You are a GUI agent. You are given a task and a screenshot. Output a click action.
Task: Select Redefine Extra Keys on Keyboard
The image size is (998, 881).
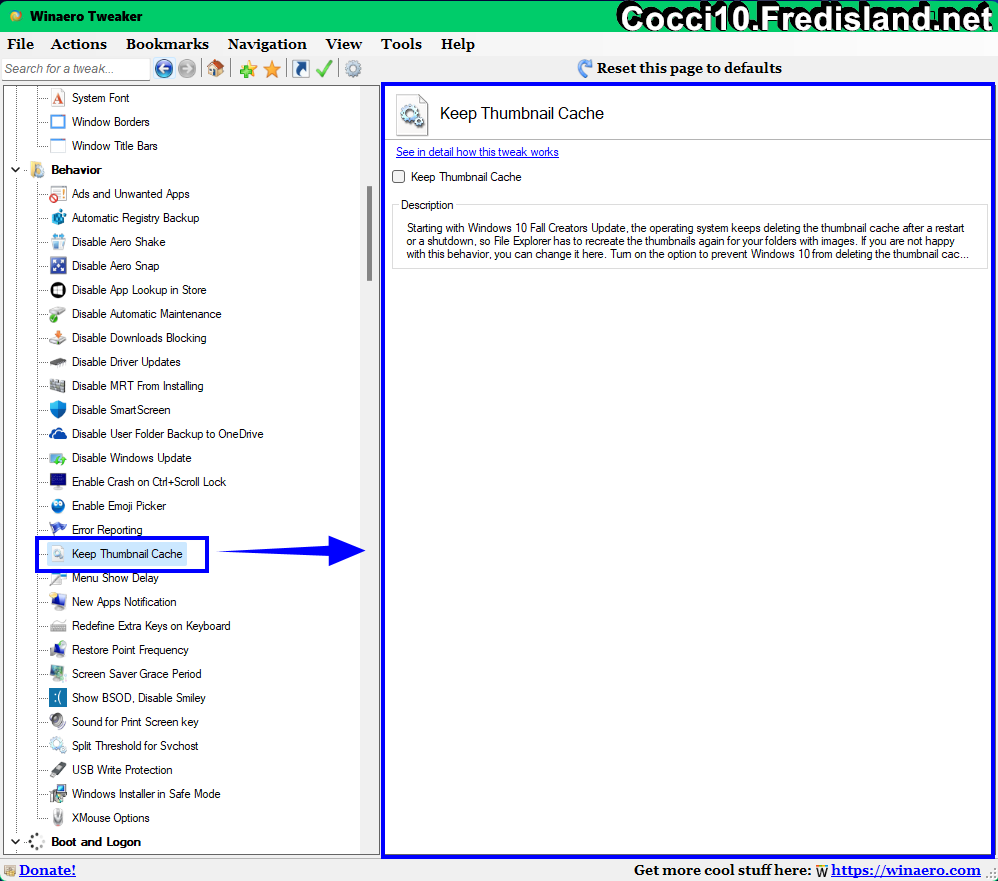151,626
